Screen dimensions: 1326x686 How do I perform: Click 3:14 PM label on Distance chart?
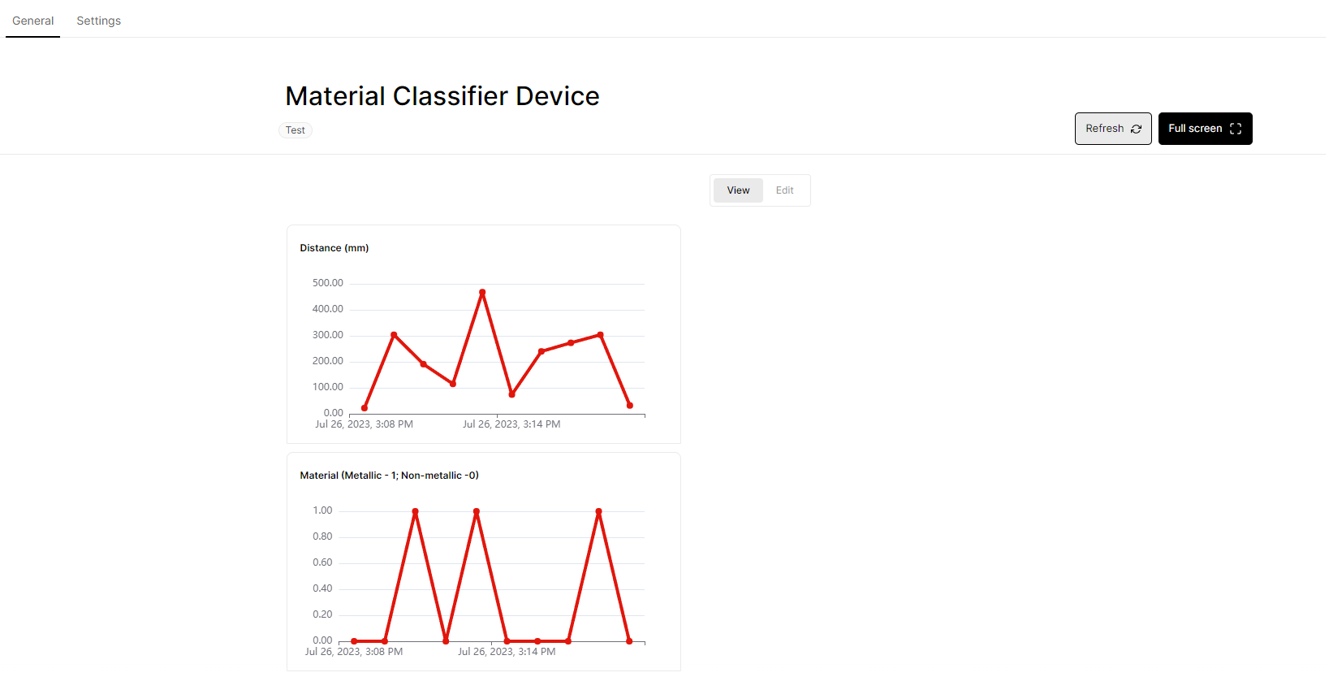pyautogui.click(x=511, y=424)
